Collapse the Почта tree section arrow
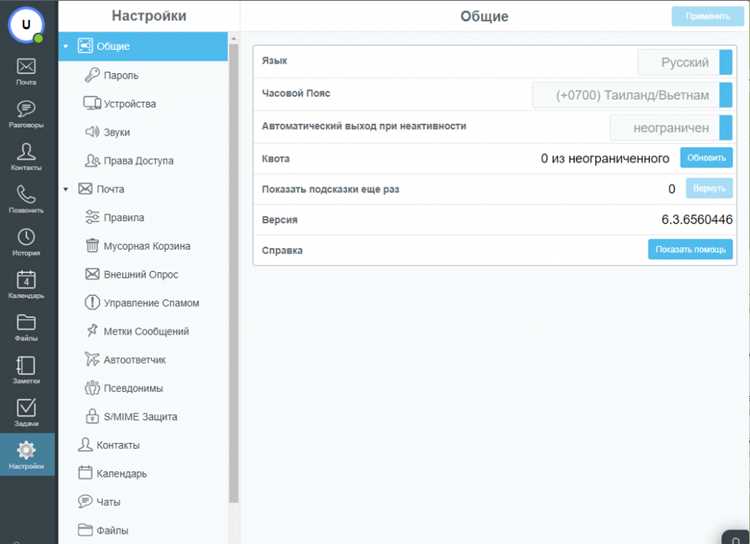Screen dimensions: 750x544 pos(66,189)
